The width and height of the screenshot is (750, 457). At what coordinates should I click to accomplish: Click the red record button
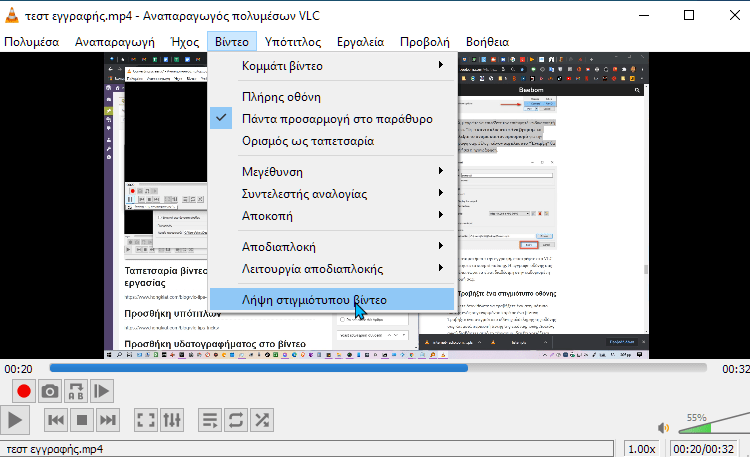point(23,391)
